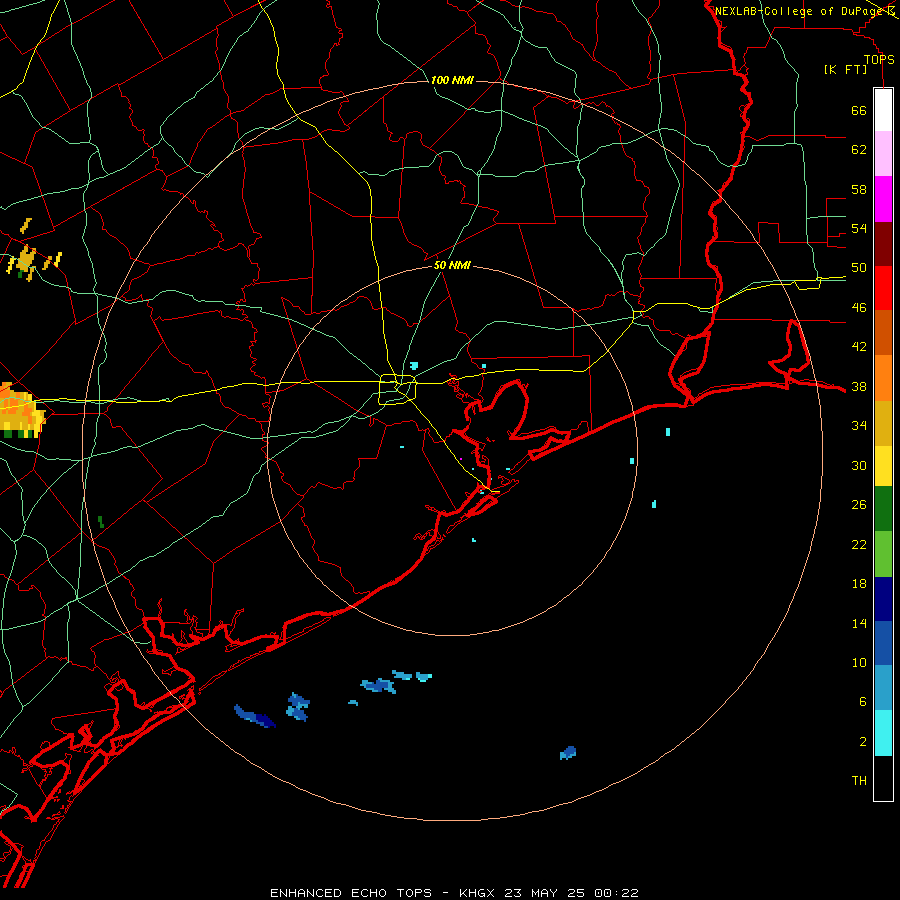
Task: Click the light pink legend swatch
Action: [x=883, y=154]
